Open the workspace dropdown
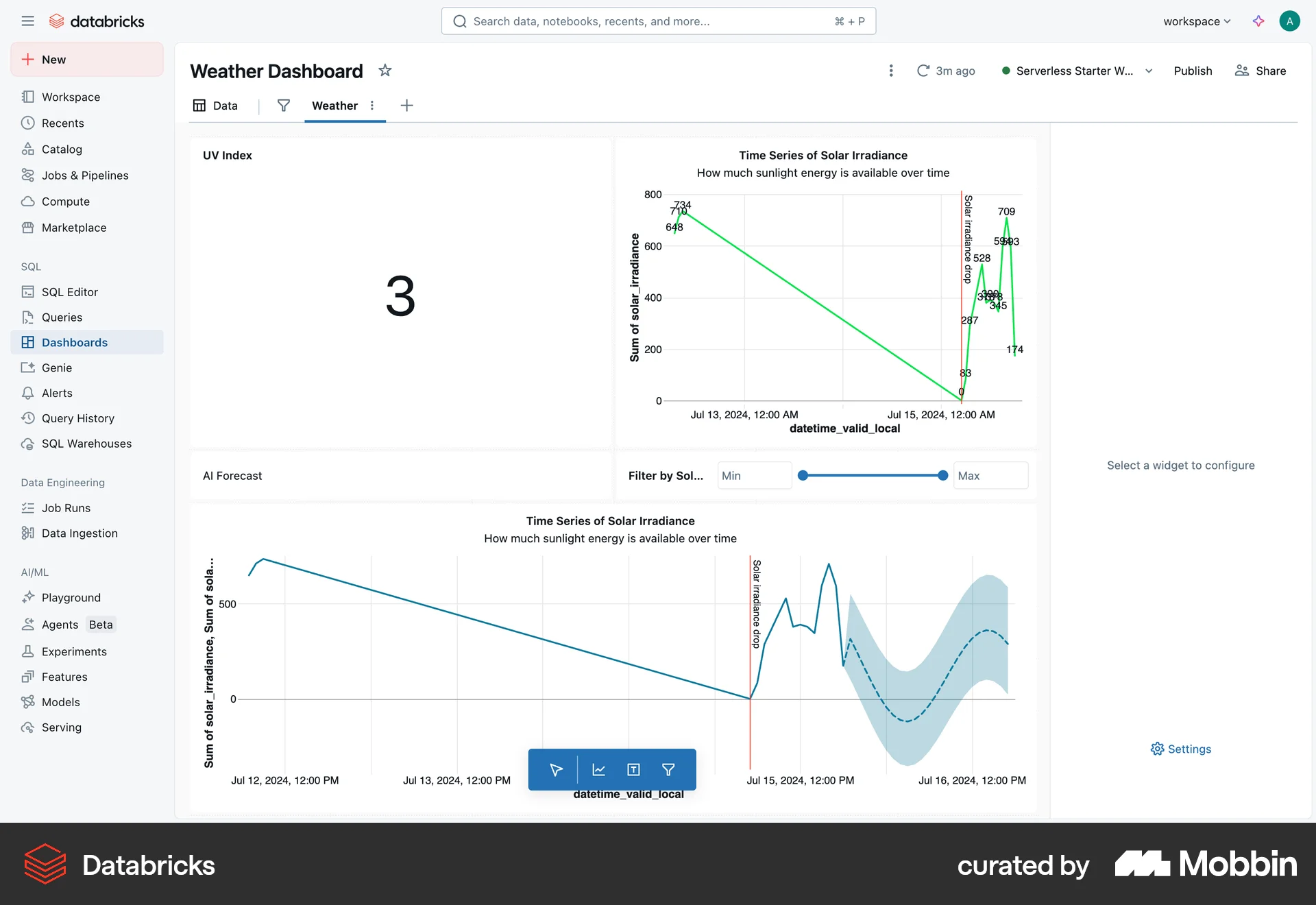This screenshot has width=1316, height=905. pos(1197,21)
